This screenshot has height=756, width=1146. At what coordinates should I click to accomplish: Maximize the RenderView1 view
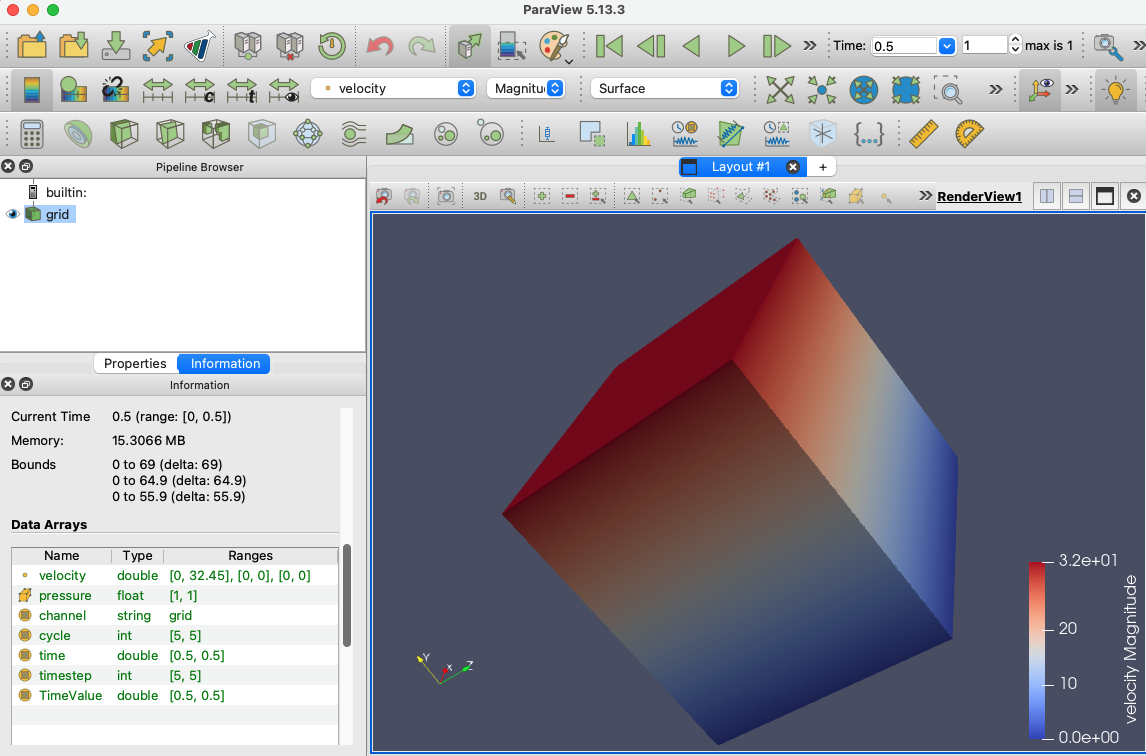pyautogui.click(x=1104, y=196)
